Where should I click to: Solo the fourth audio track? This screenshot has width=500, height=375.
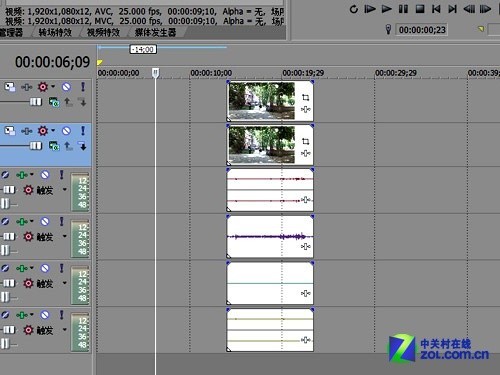[x=62, y=315]
